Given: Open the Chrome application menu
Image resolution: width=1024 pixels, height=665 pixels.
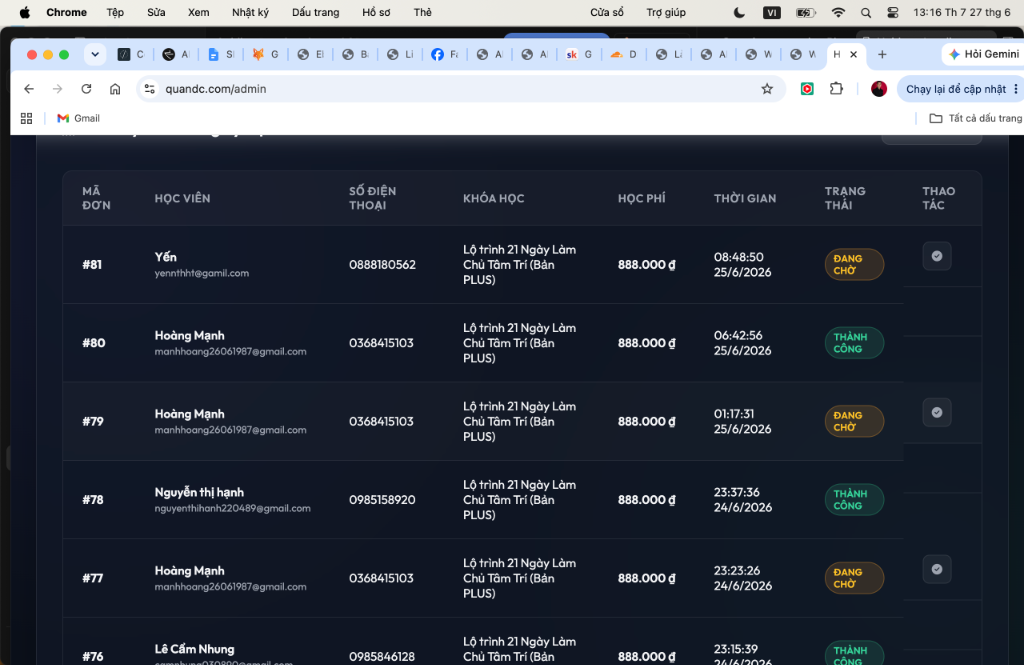Looking at the screenshot, I should pyautogui.click(x=67, y=12).
